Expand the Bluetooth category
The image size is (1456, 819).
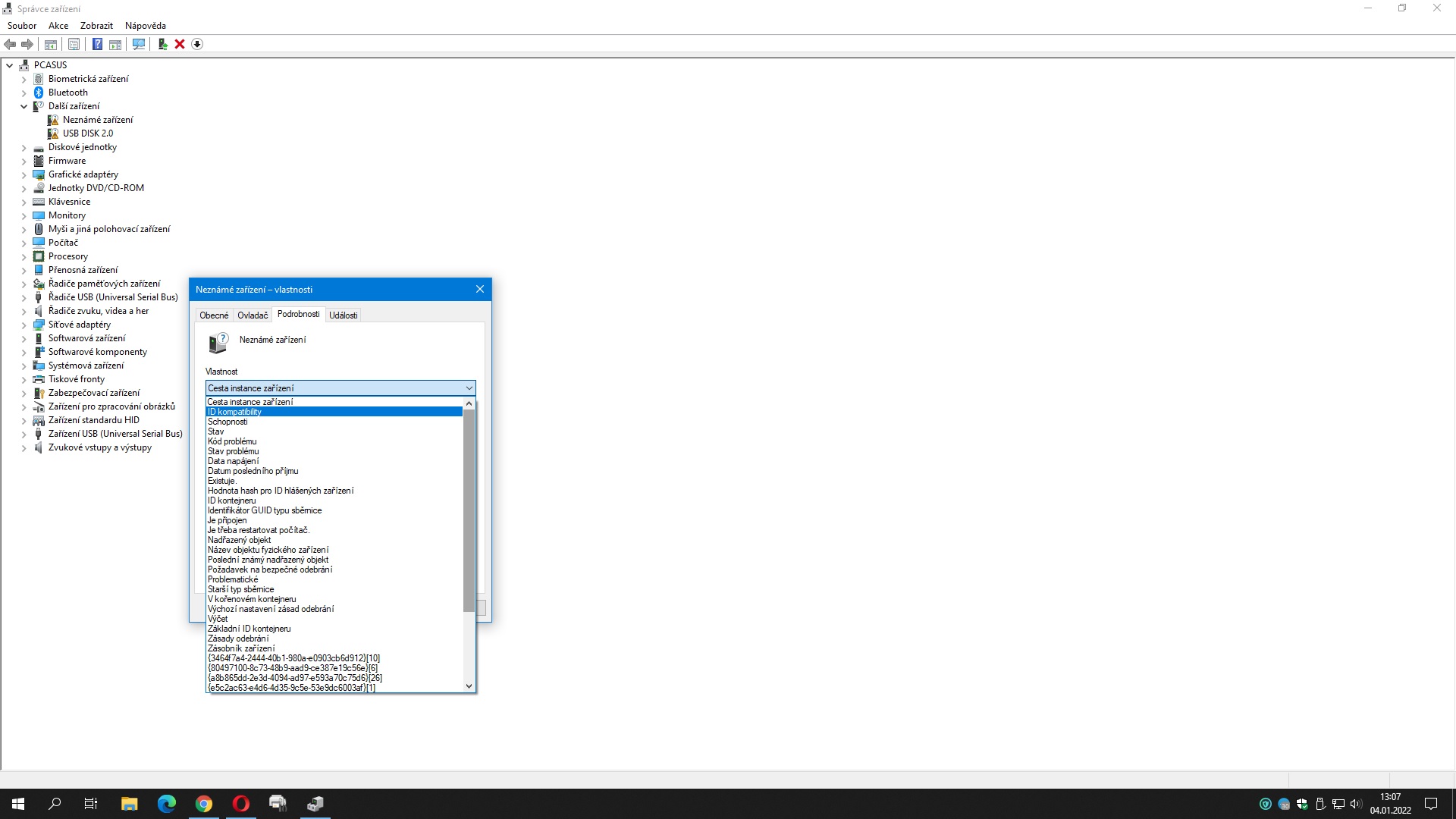click(24, 93)
